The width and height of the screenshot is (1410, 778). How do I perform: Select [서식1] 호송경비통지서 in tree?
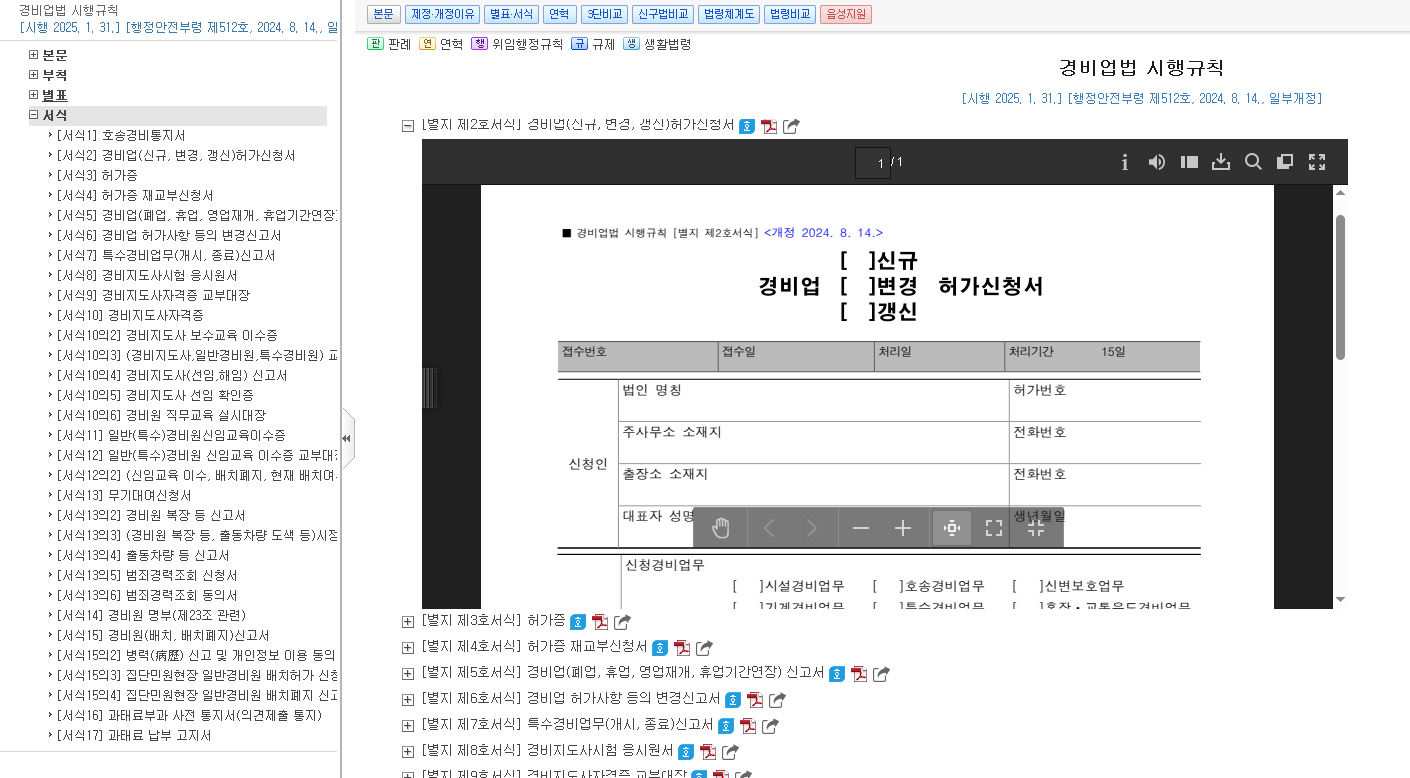coord(121,135)
